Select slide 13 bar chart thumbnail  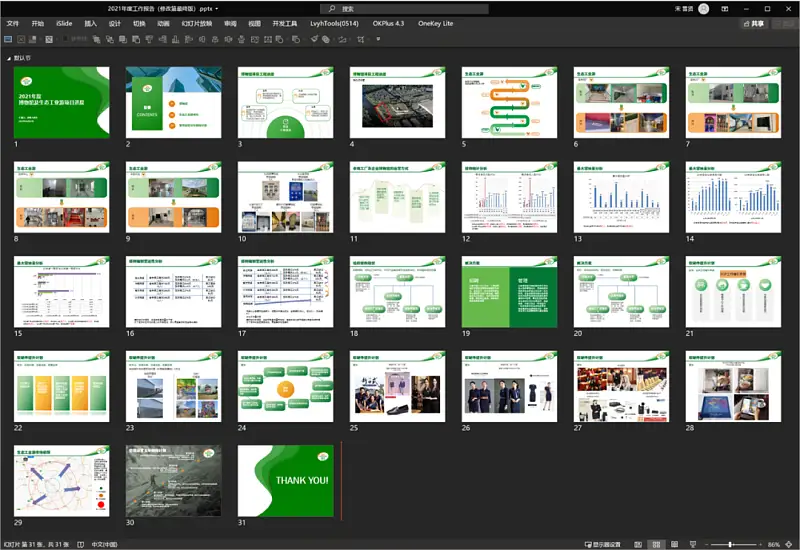[x=621, y=197]
